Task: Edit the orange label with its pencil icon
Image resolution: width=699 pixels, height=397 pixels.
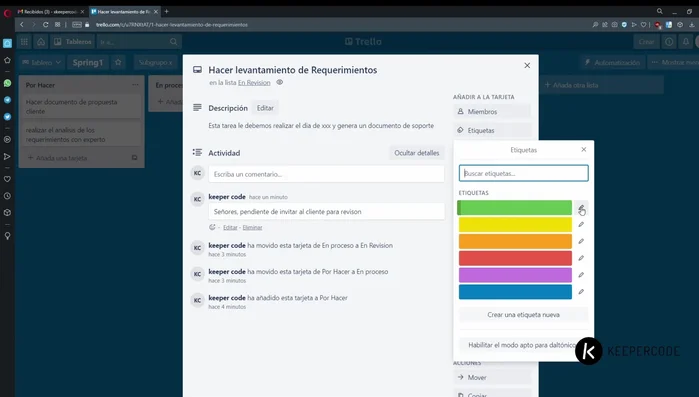Action: (581, 241)
